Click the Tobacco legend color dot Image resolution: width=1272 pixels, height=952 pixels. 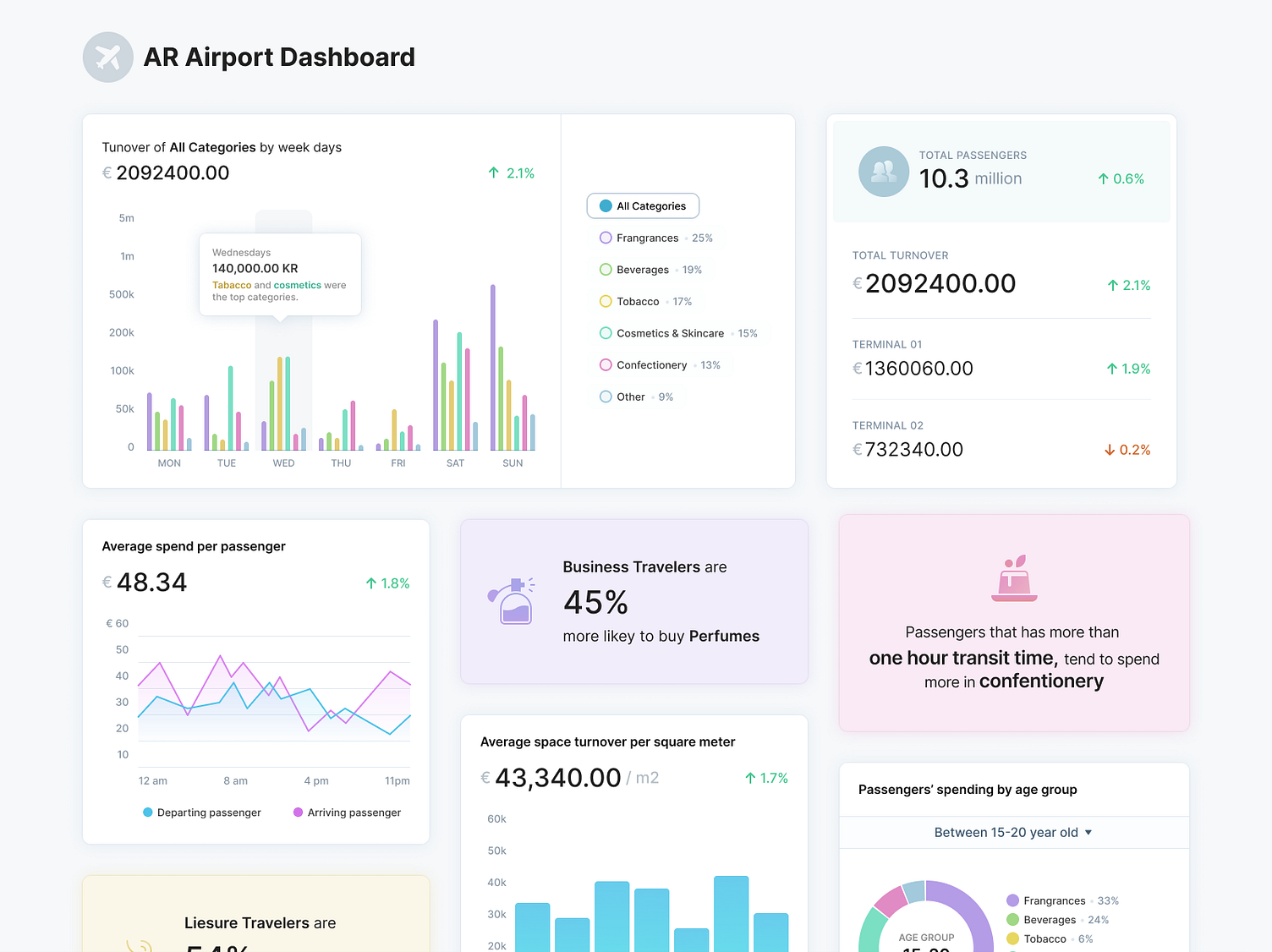click(x=606, y=301)
